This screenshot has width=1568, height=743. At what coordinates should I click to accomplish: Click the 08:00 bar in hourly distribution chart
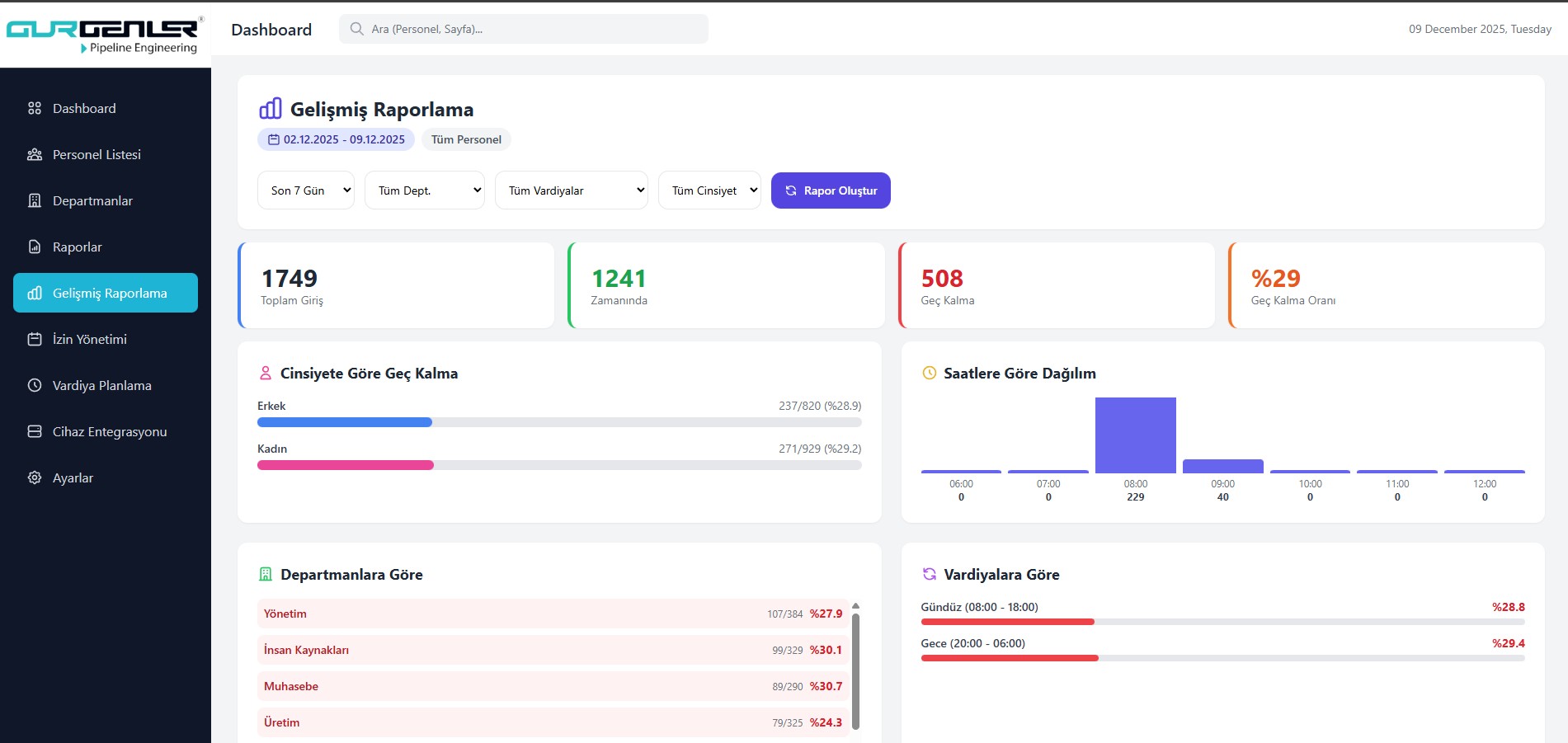(1135, 435)
